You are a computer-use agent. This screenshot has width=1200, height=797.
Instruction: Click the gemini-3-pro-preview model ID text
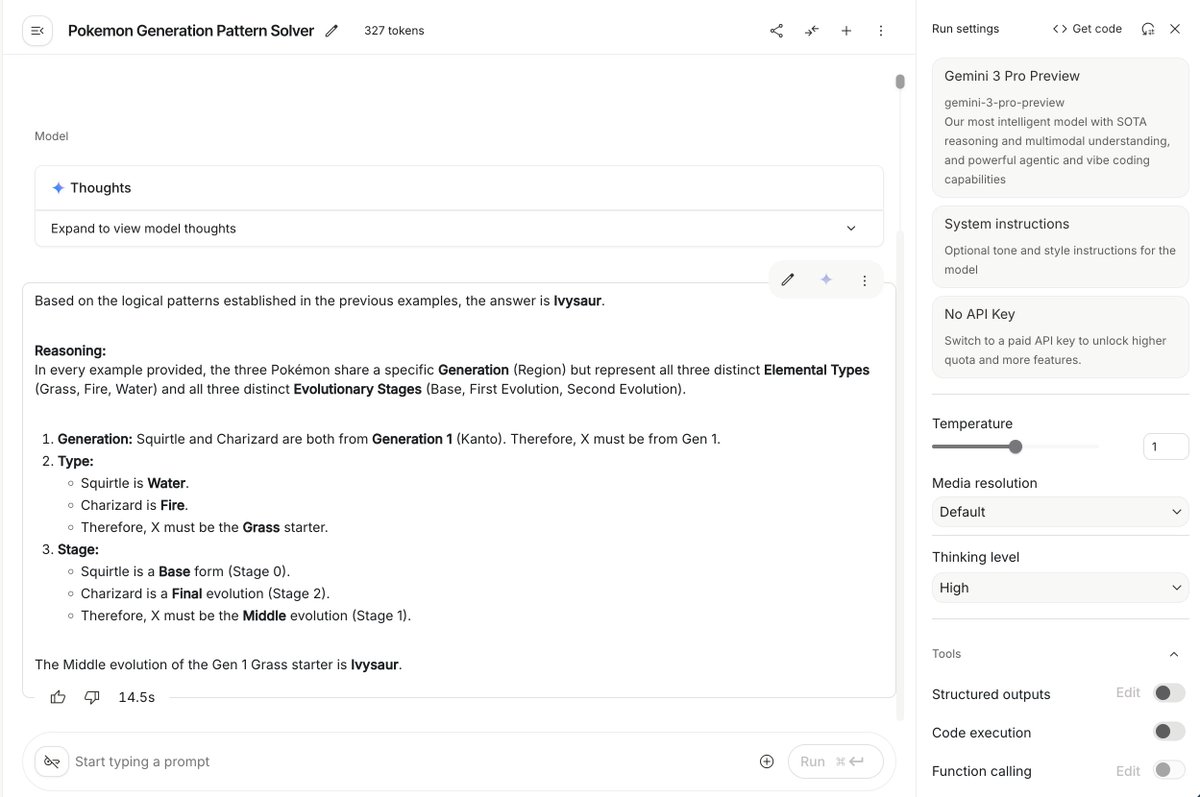pyautogui.click(x=1004, y=102)
